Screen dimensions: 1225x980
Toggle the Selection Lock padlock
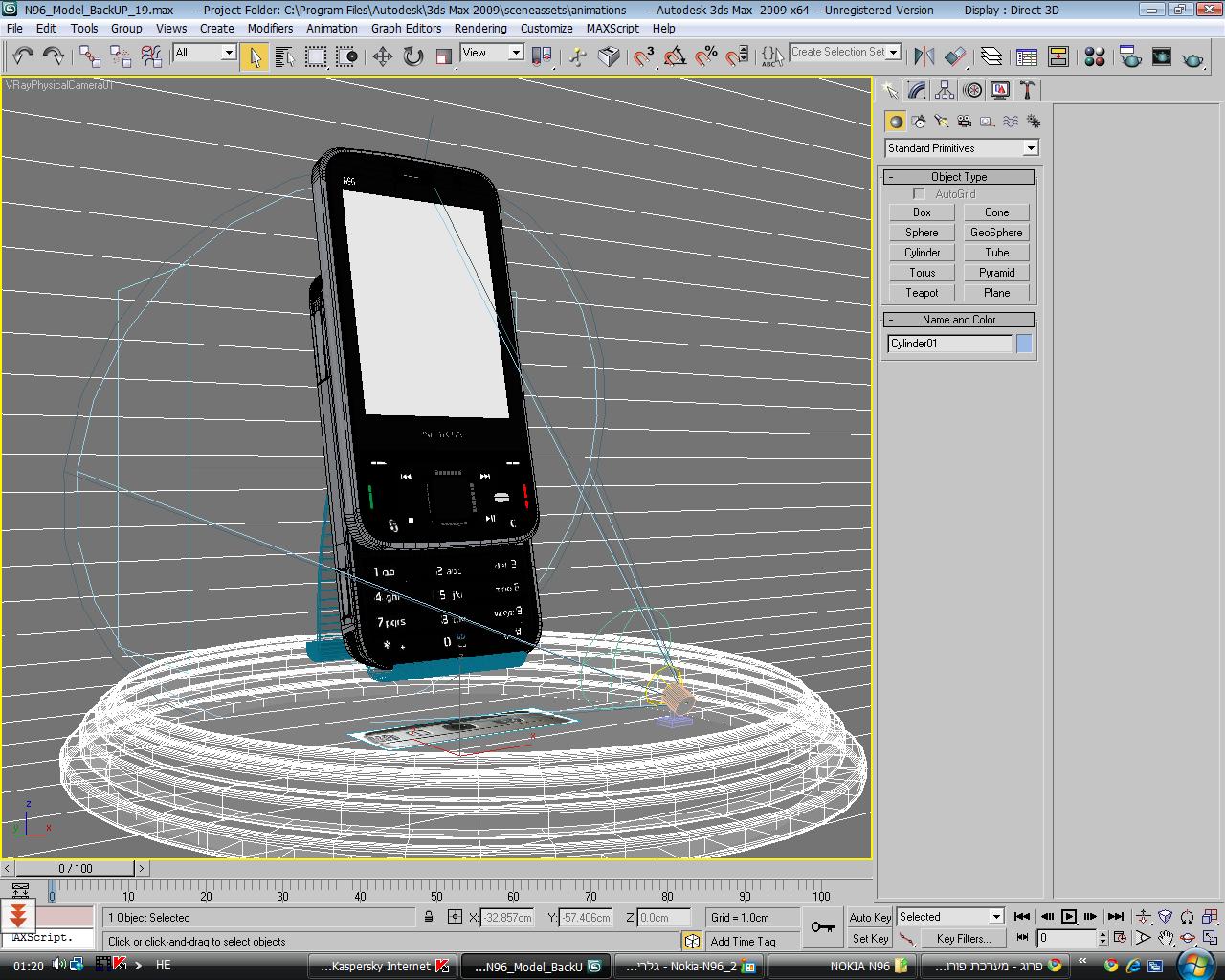[429, 917]
